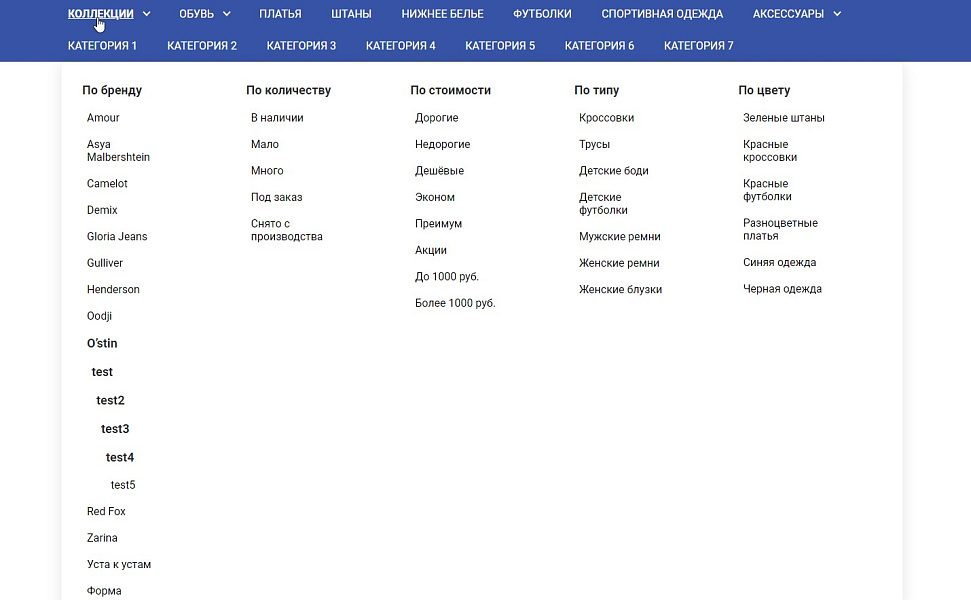This screenshot has height=600, width=971.
Task: Open the Женские блузки link
Action: (x=620, y=289)
